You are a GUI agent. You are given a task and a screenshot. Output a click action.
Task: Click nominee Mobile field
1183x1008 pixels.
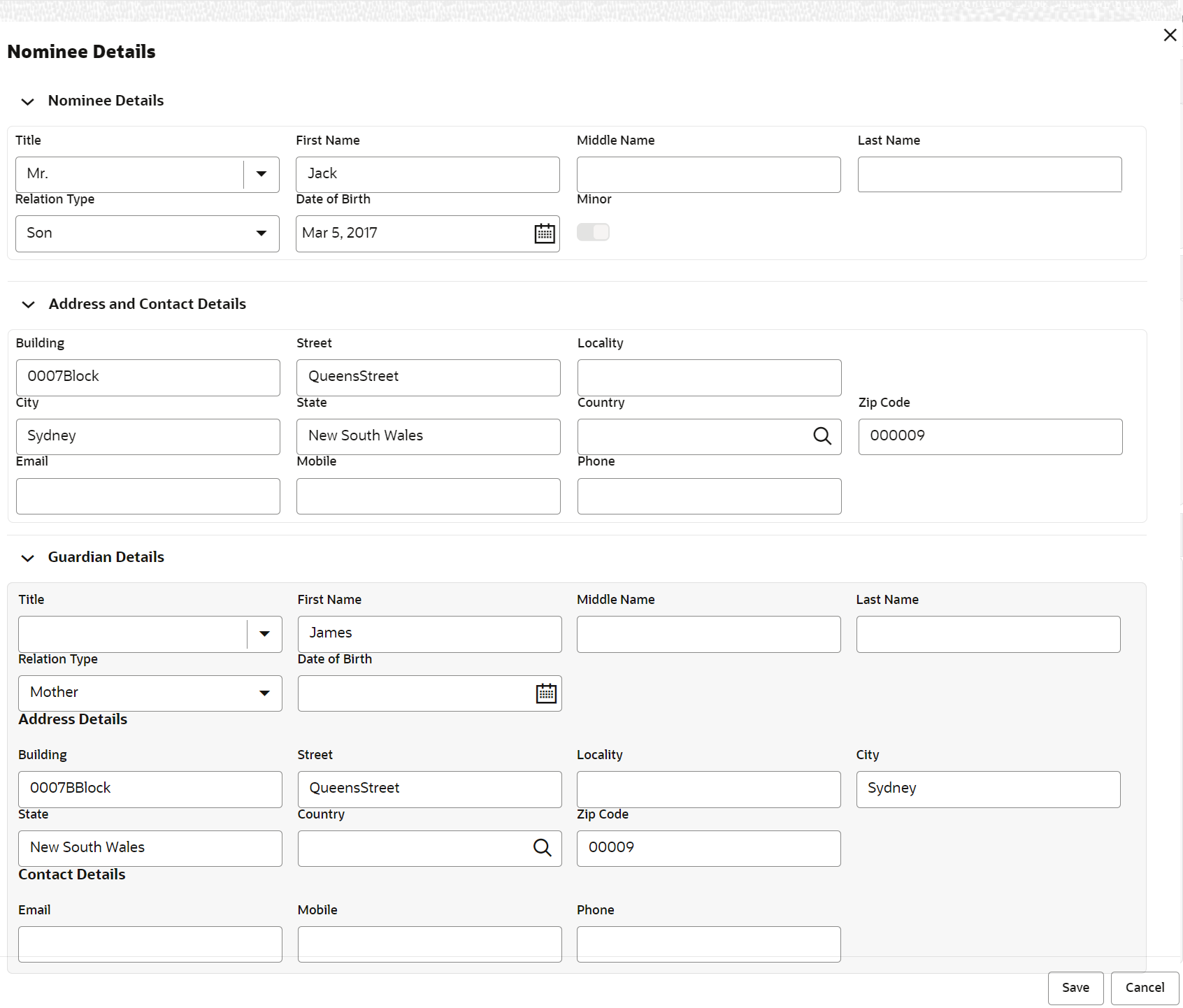tap(429, 496)
